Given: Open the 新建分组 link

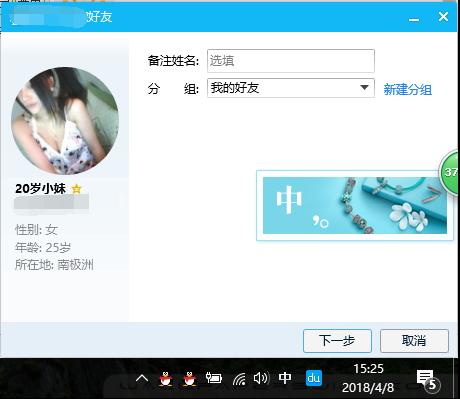Looking at the screenshot, I should 408,89.
